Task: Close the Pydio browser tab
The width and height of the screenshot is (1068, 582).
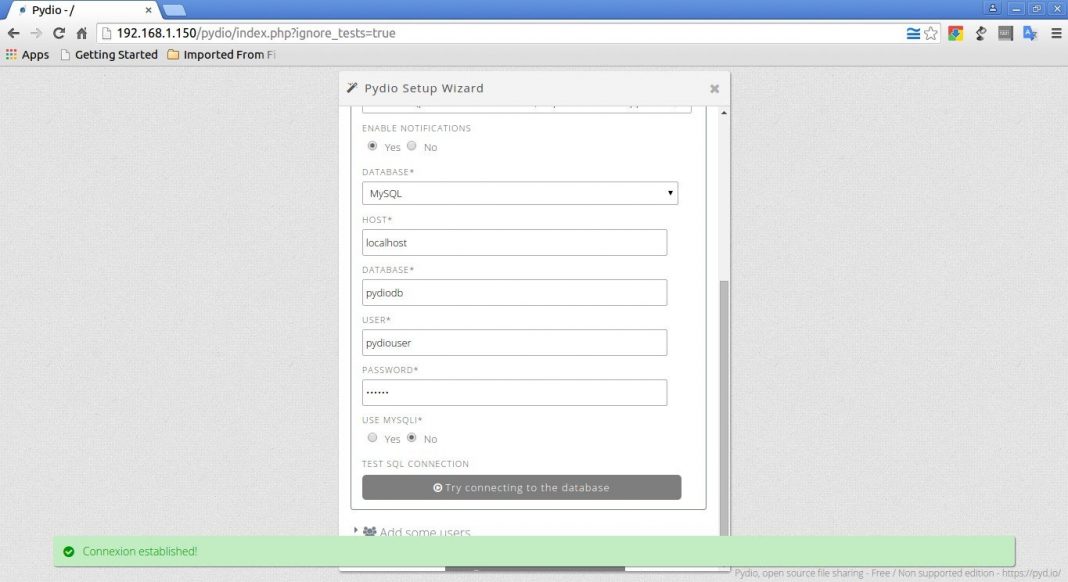Action: [x=148, y=10]
